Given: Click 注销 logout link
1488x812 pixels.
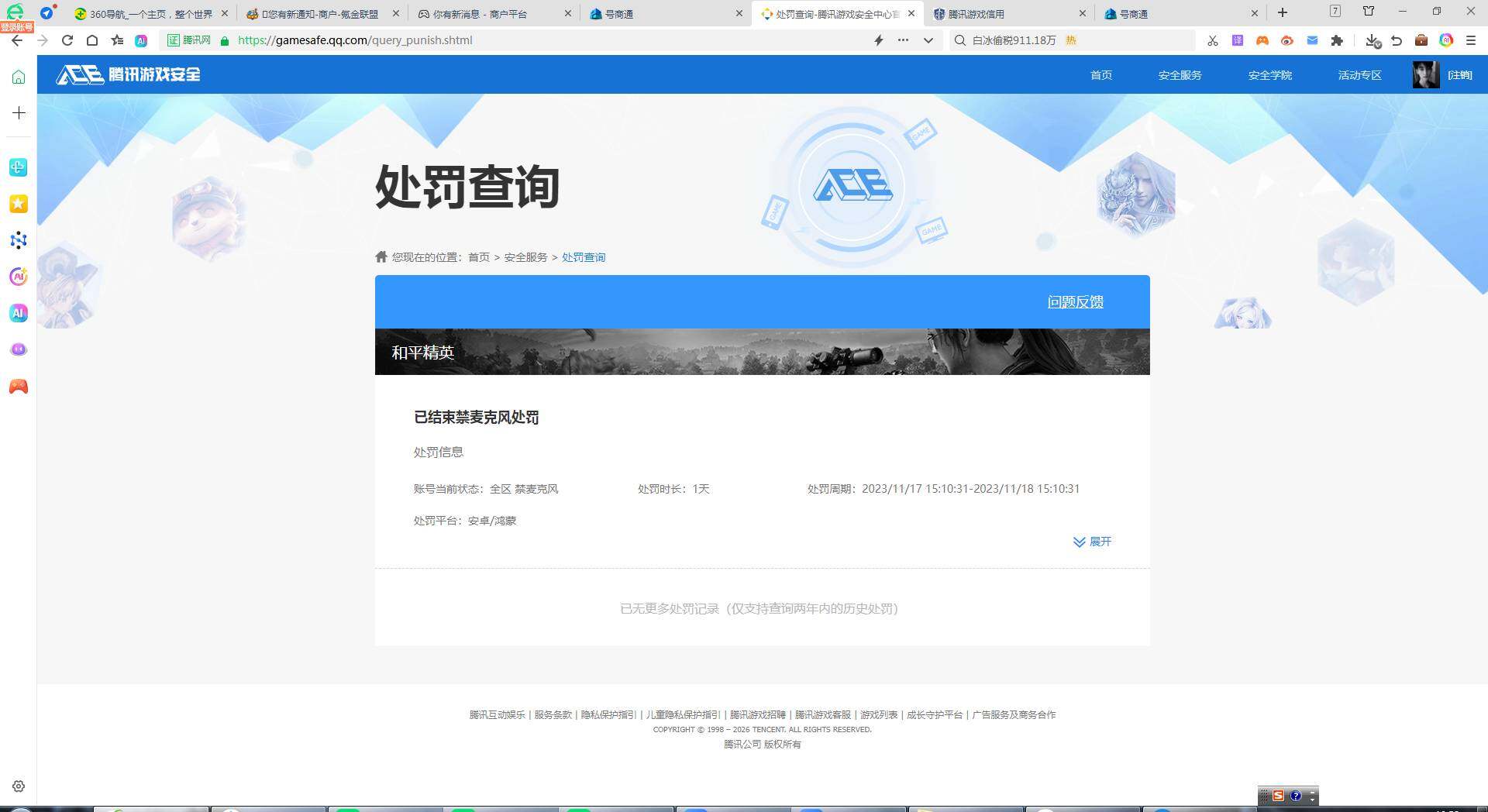Looking at the screenshot, I should pyautogui.click(x=1459, y=75).
